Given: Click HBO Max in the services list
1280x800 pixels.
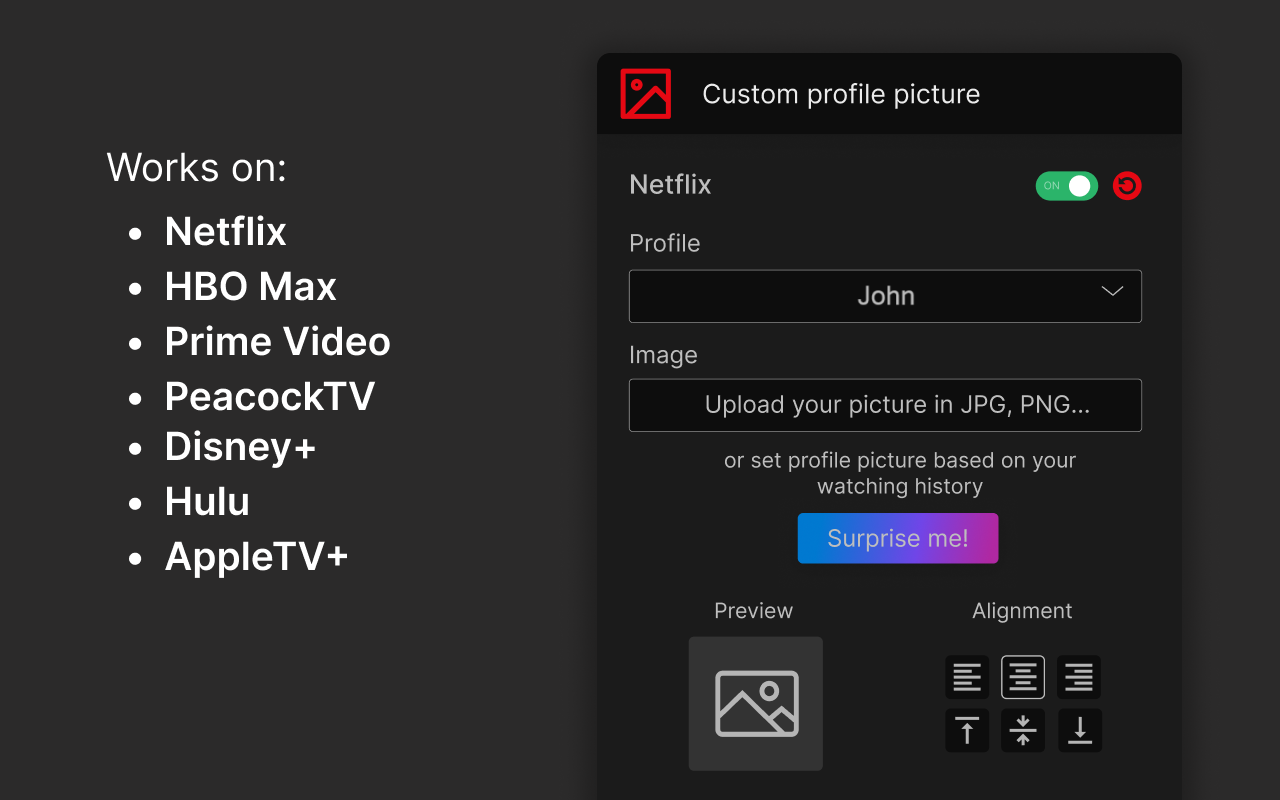Looking at the screenshot, I should (x=250, y=286).
